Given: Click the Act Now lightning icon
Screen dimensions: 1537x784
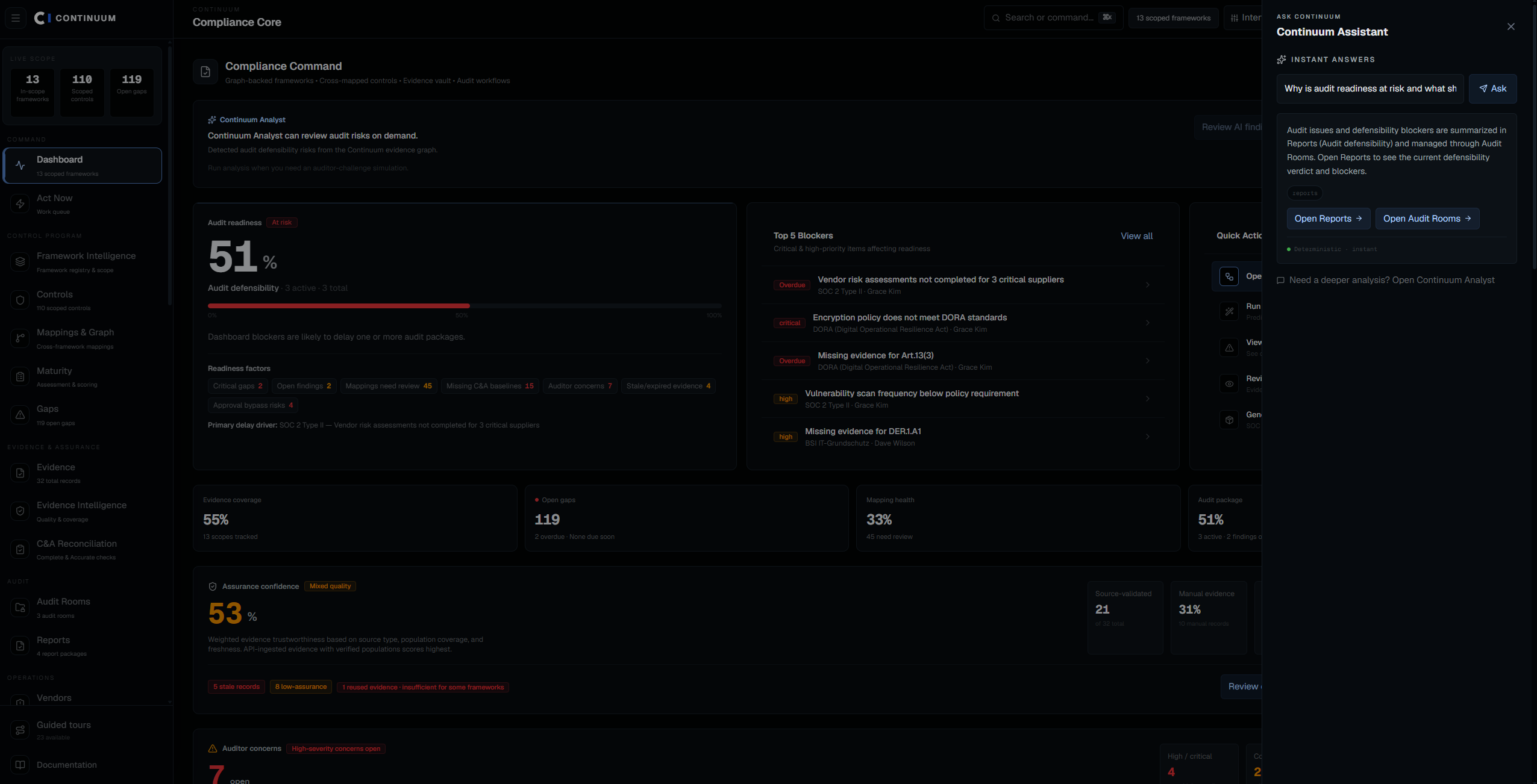Looking at the screenshot, I should point(20,204).
